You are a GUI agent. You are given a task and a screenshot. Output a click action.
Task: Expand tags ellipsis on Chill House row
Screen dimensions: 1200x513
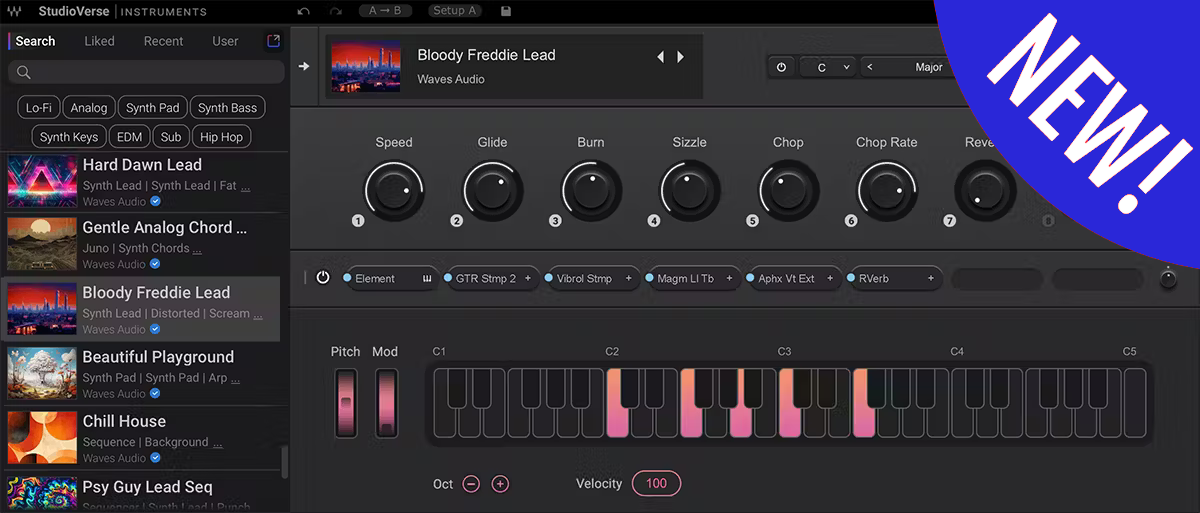click(x=217, y=443)
